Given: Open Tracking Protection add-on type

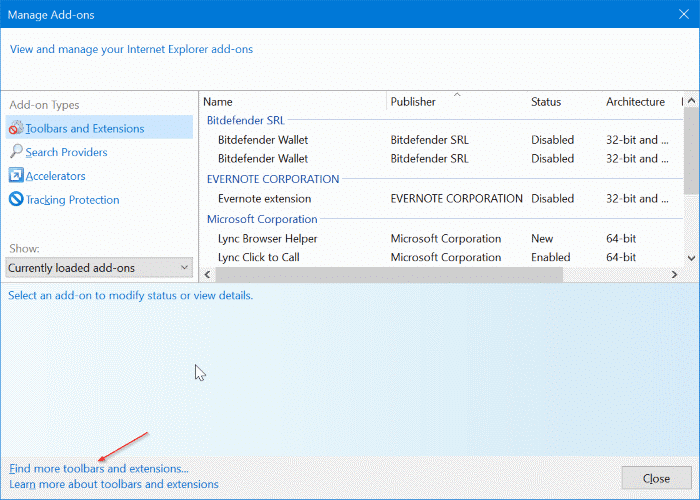Looking at the screenshot, I should point(72,200).
